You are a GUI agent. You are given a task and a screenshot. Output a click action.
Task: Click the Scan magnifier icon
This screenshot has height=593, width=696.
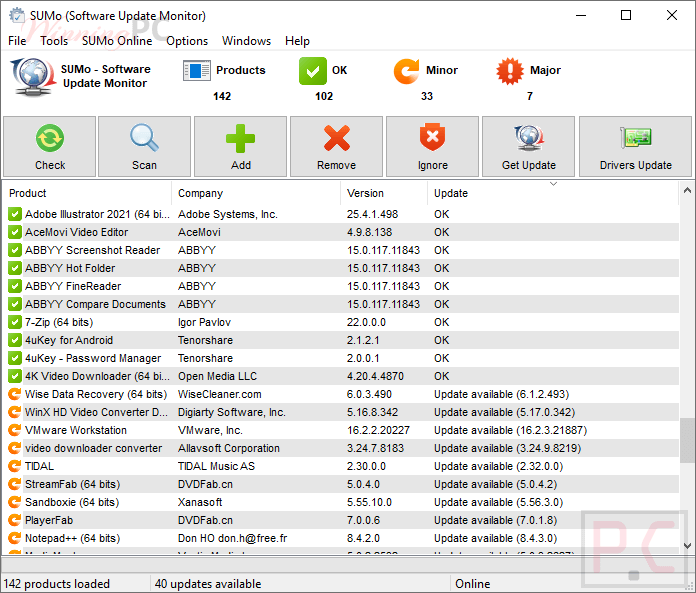click(x=144, y=138)
